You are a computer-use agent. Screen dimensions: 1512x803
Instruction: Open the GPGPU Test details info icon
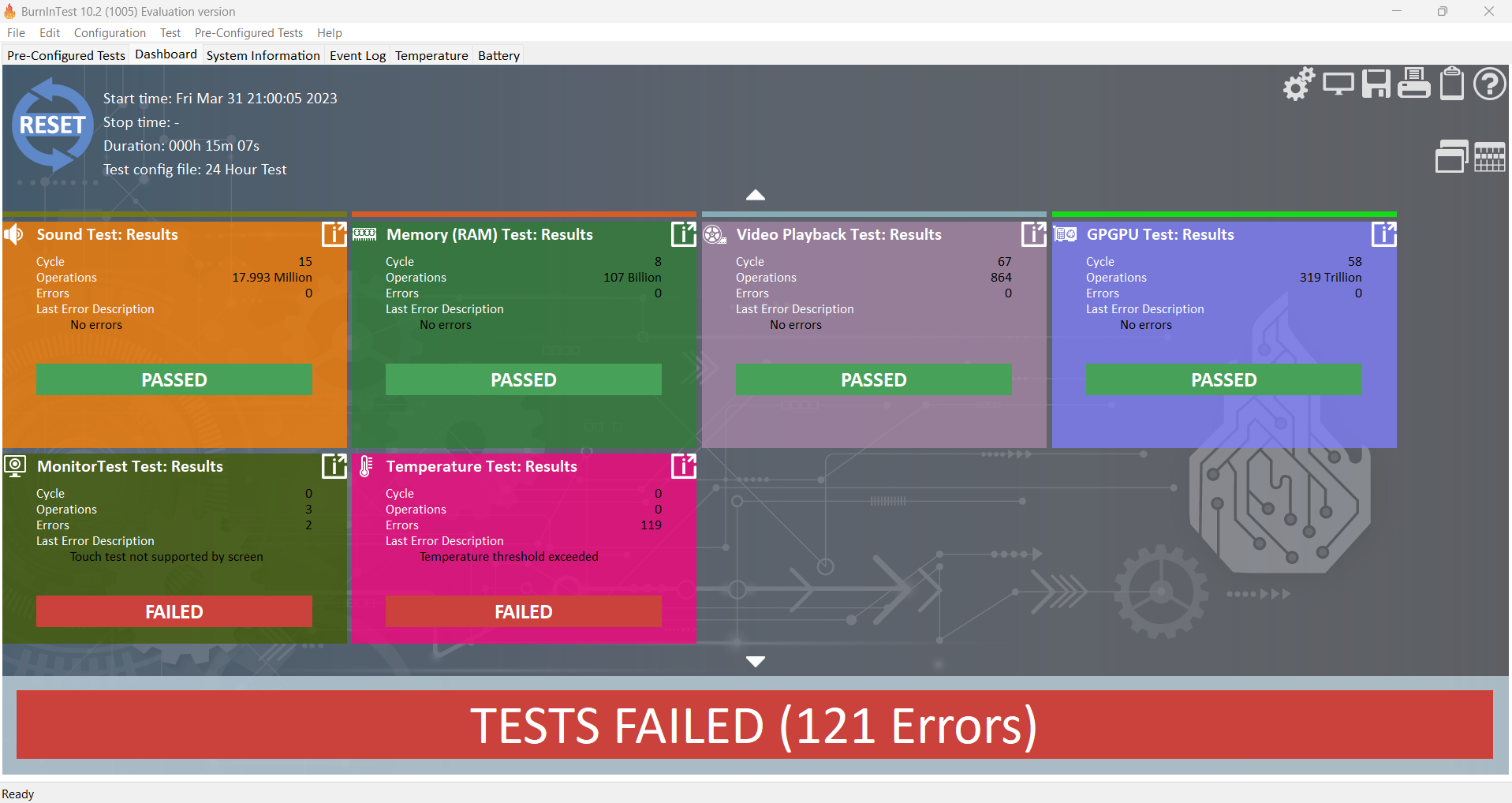point(1383,234)
